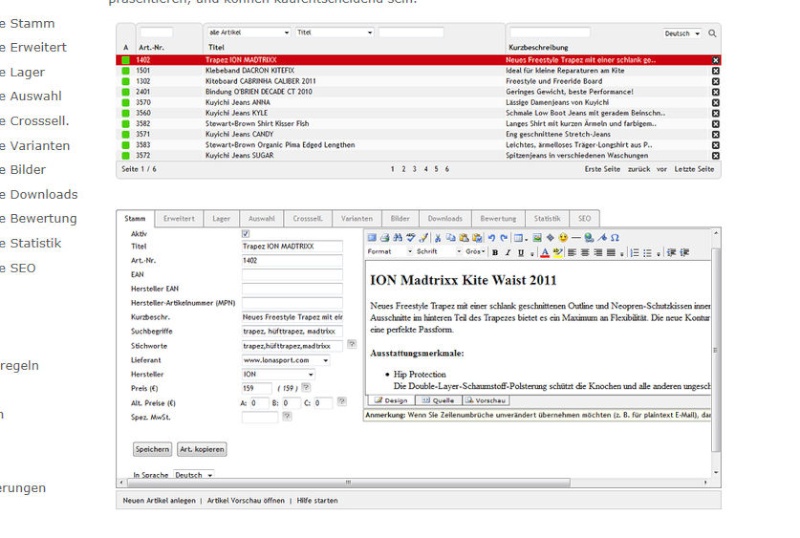Delete article 1501 with its X icon
This screenshot has width=800, height=538.
(x=715, y=70)
